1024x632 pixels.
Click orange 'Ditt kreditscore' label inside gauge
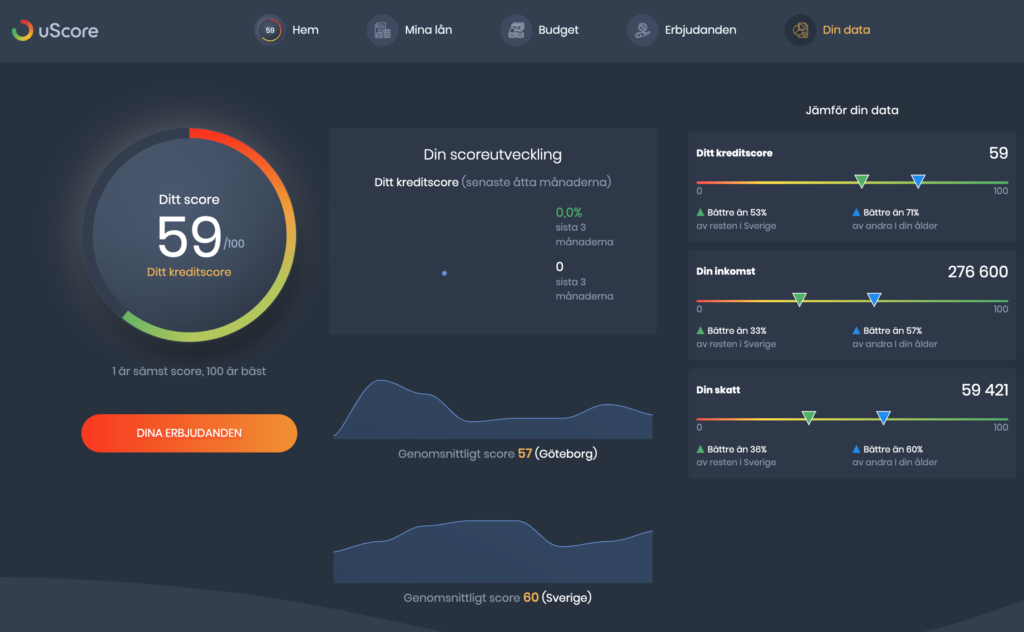(x=189, y=272)
